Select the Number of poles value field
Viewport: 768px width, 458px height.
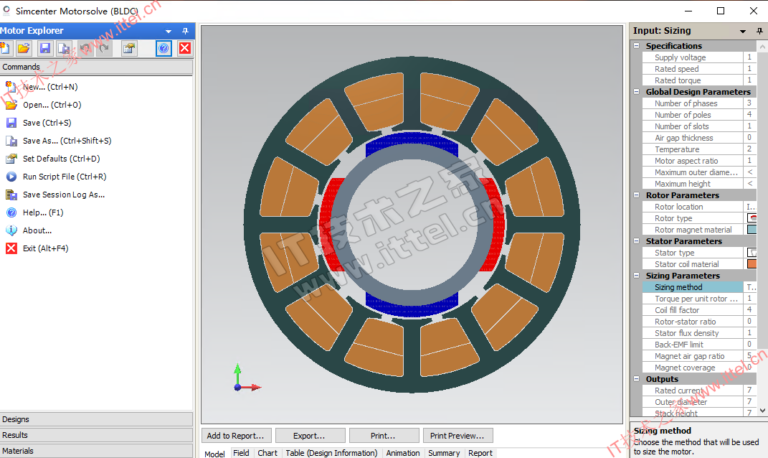click(749, 115)
